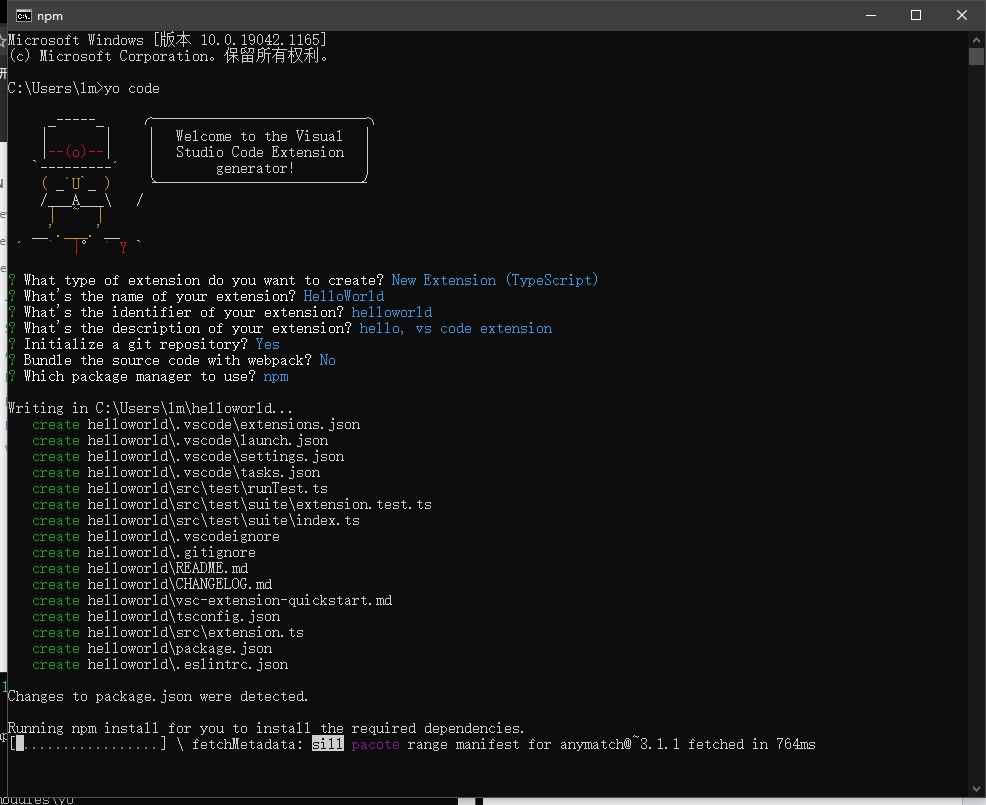Click the Yeoman ASCII mascot face

(x=76, y=184)
